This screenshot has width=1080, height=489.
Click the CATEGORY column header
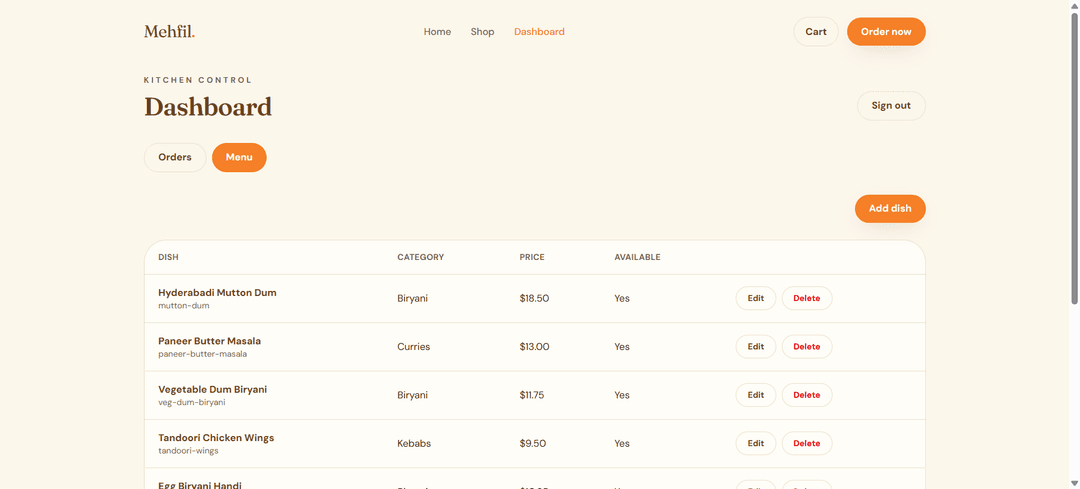coord(421,258)
